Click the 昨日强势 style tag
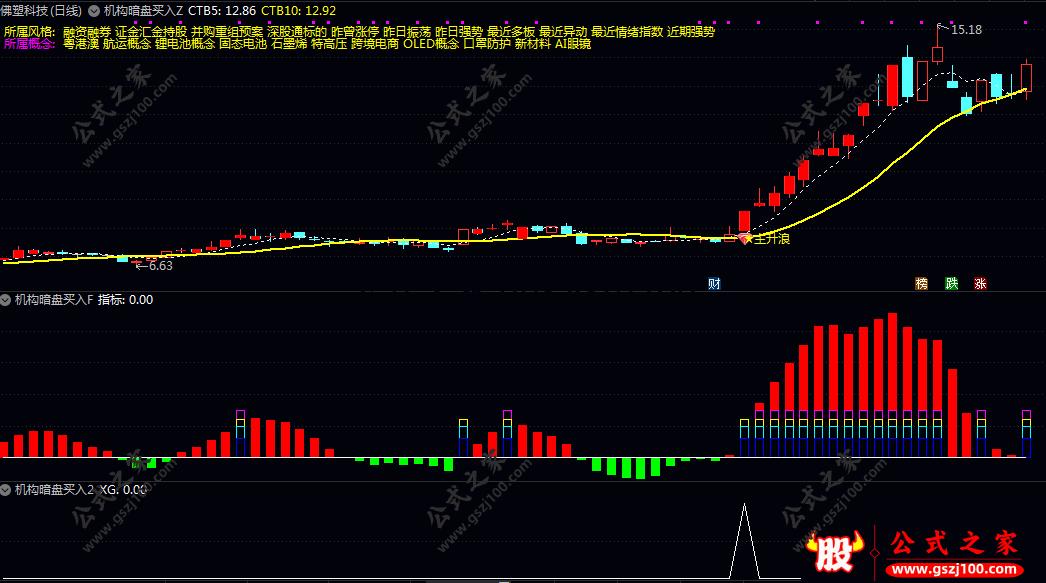 [459, 31]
